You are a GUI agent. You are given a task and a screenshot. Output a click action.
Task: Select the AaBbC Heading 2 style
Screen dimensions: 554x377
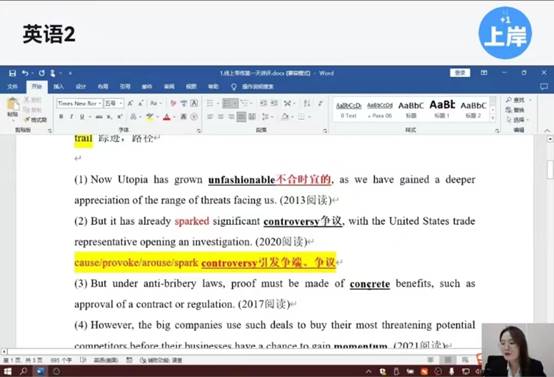(x=473, y=110)
